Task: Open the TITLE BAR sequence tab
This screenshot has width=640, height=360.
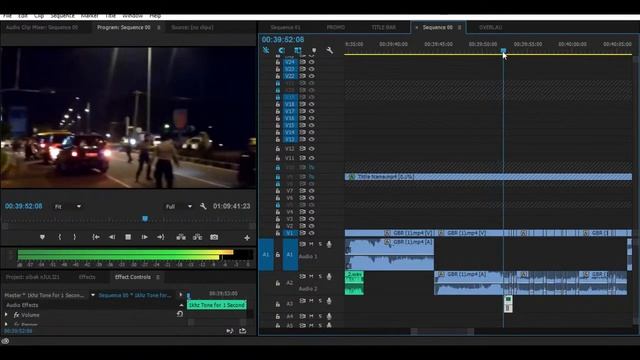Action: pos(383,27)
